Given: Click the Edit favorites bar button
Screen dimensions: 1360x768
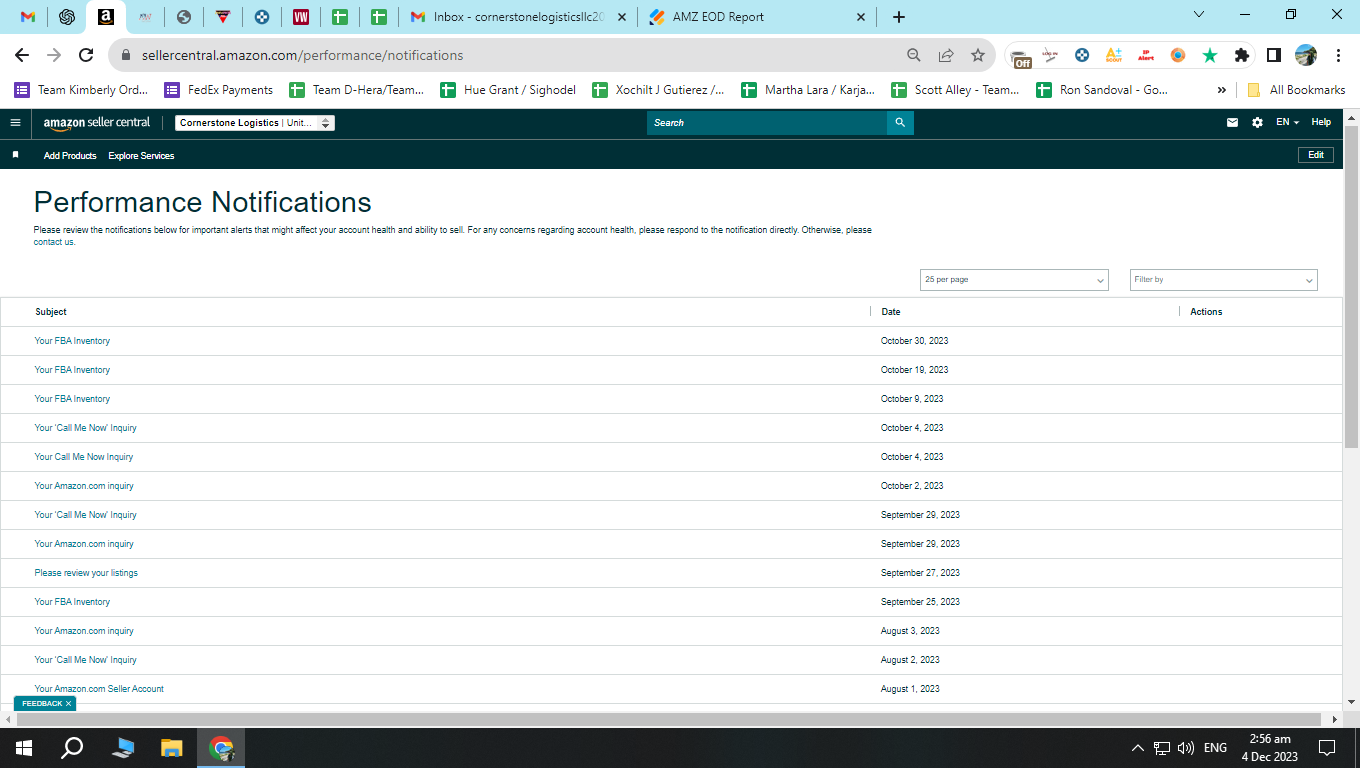Looking at the screenshot, I should pos(1316,155).
